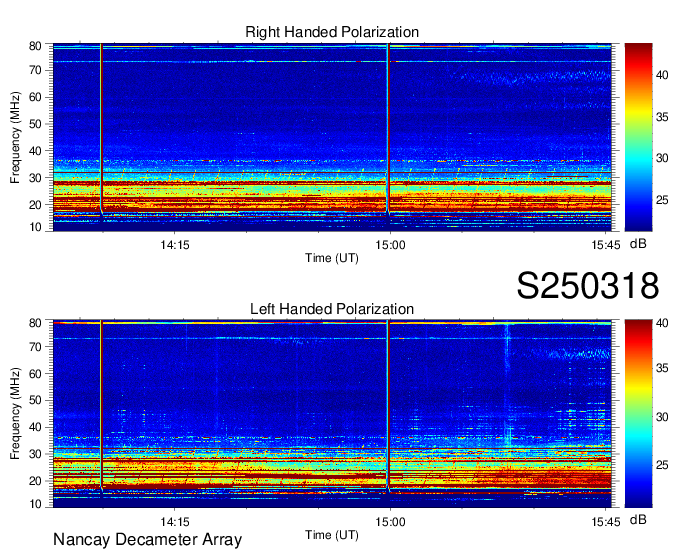680x552 pixels.
Task: Click the "Nancay Decameter Array" caption
Action: (x=147, y=540)
